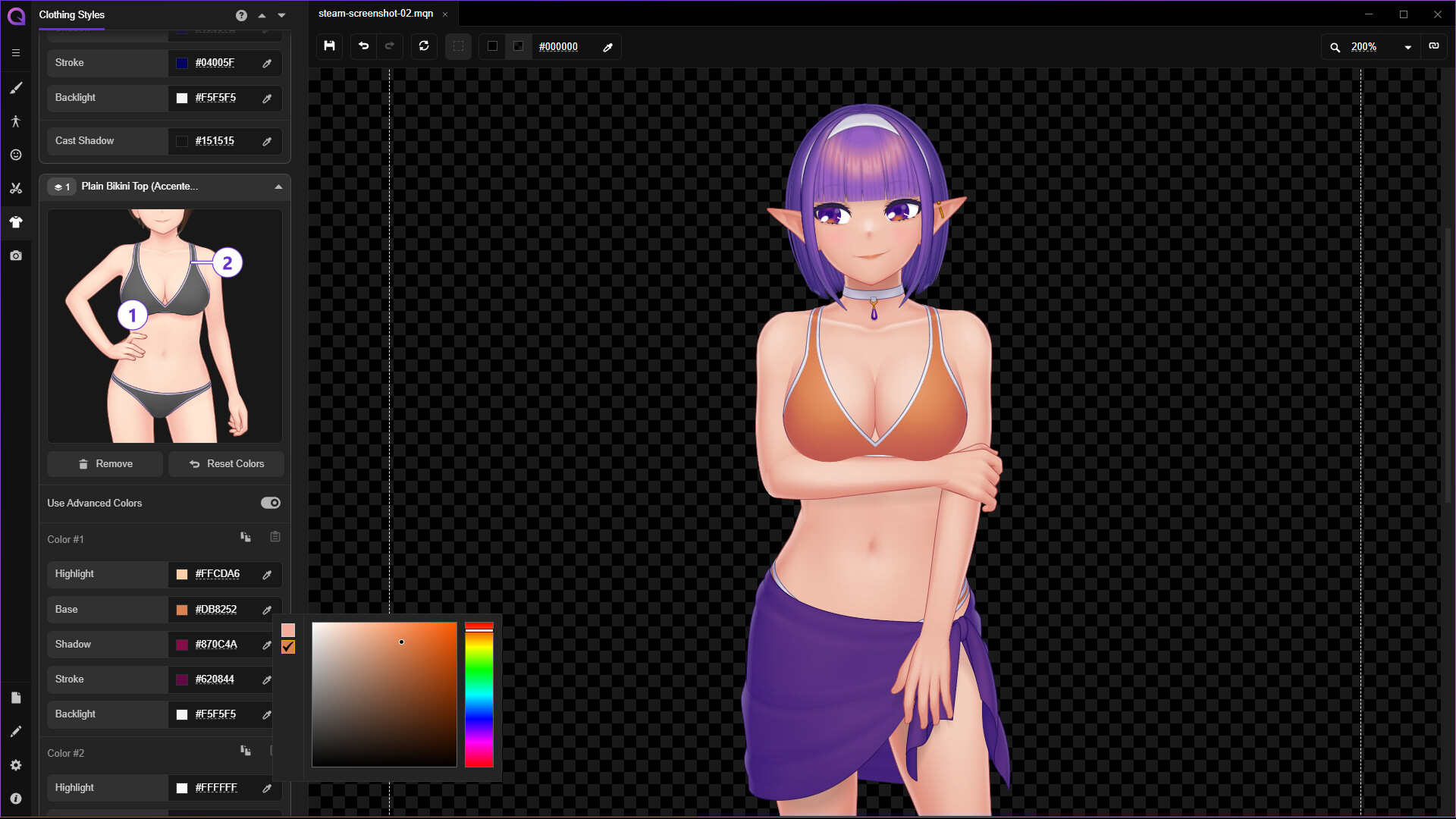Collapse the Plain Bikini Top section

tap(278, 187)
